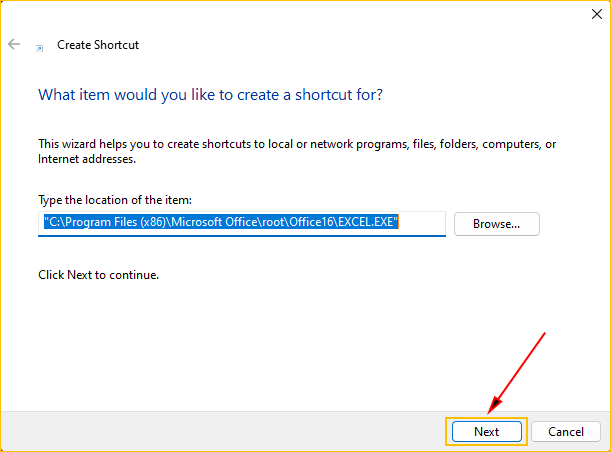Click the blank footer area left of Next

coord(220,431)
